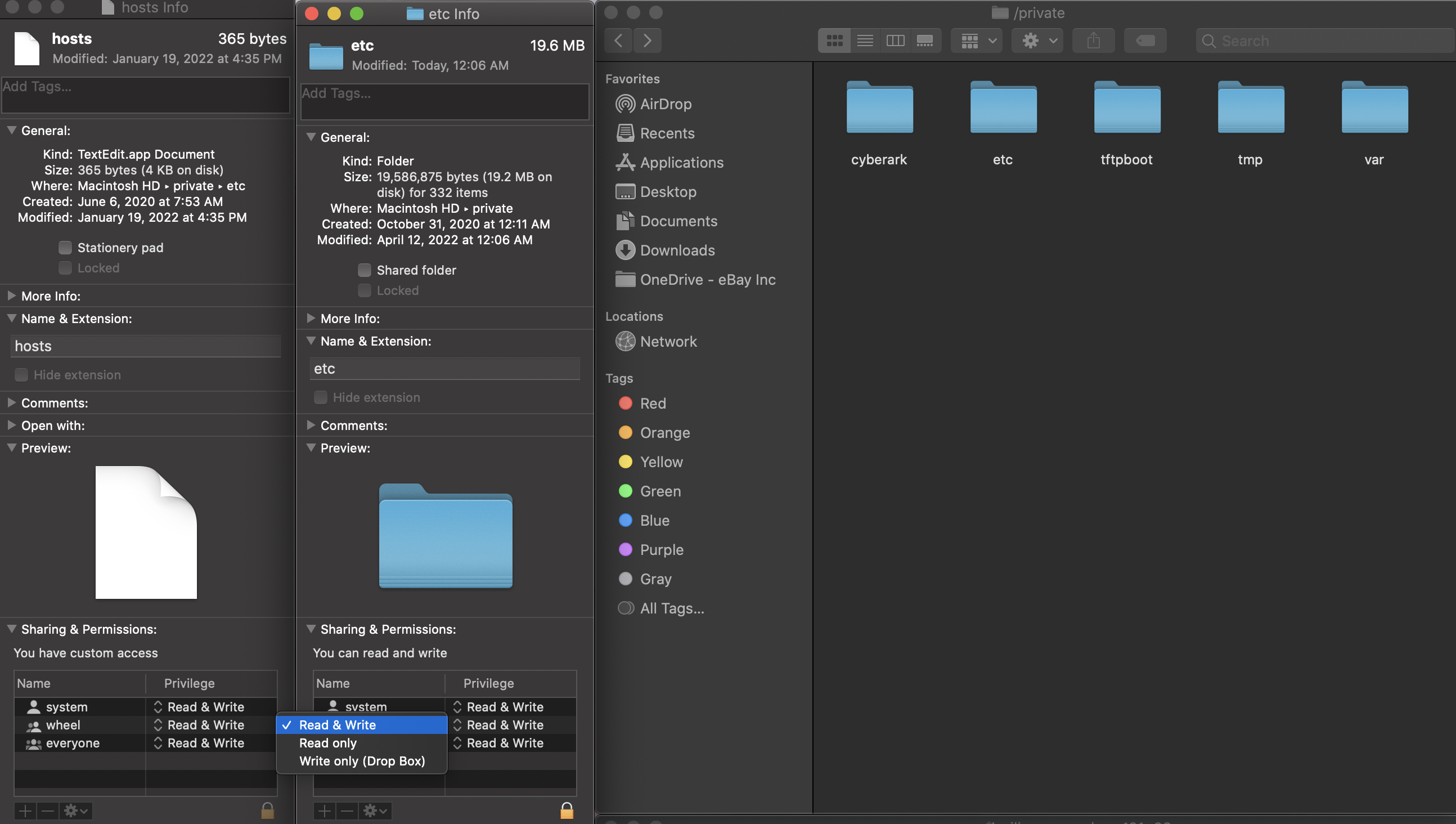The width and height of the screenshot is (1456, 824).
Task: Toggle Locked checkbox in etc Info
Action: point(365,291)
